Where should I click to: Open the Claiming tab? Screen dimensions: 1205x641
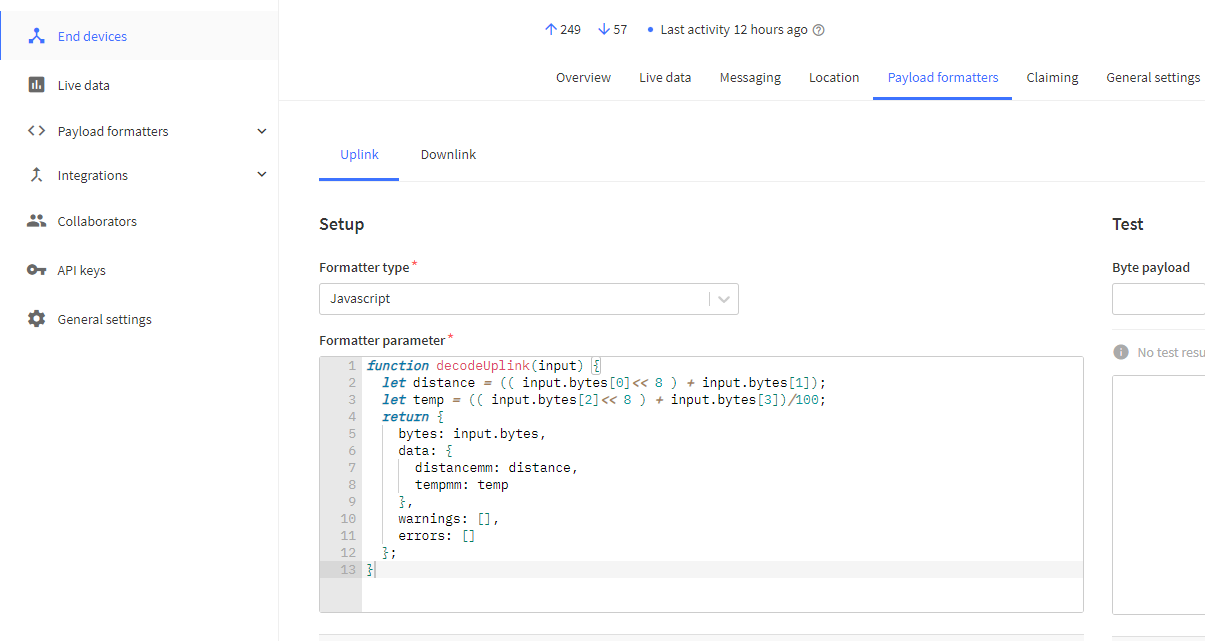point(1052,78)
